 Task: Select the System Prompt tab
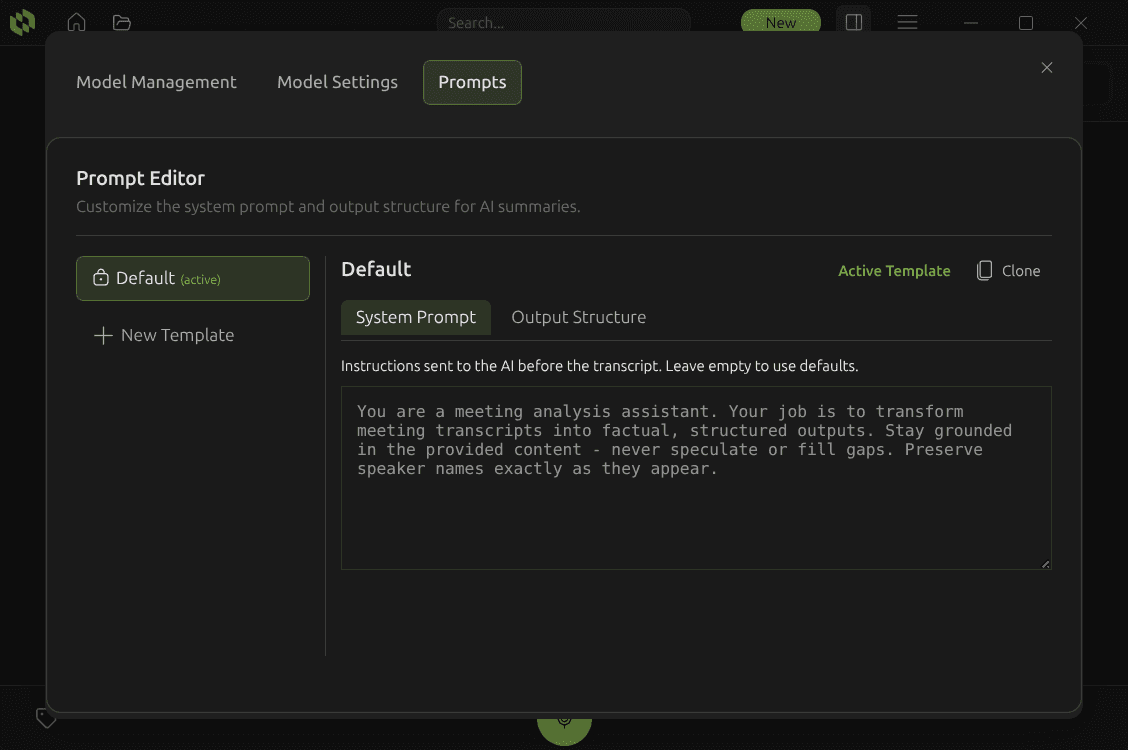coord(416,317)
